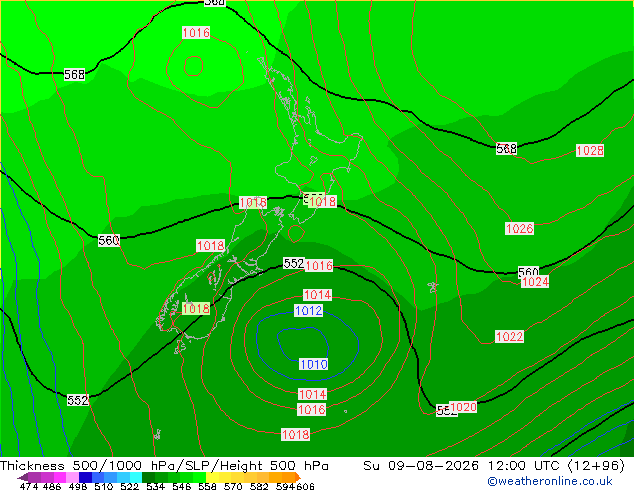
Task: Click the forecast date 'Su 09-08-2026'
Action: (x=421, y=466)
